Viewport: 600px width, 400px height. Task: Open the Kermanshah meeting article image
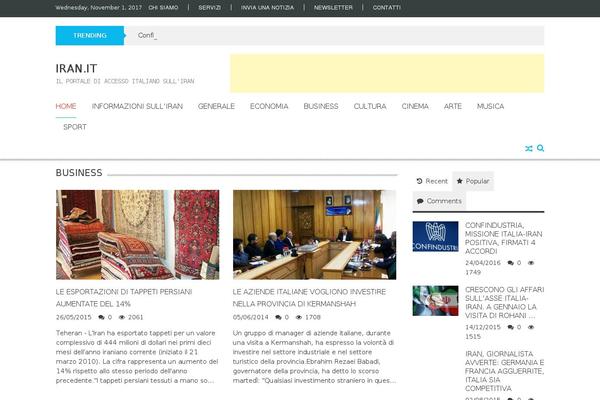pos(315,235)
